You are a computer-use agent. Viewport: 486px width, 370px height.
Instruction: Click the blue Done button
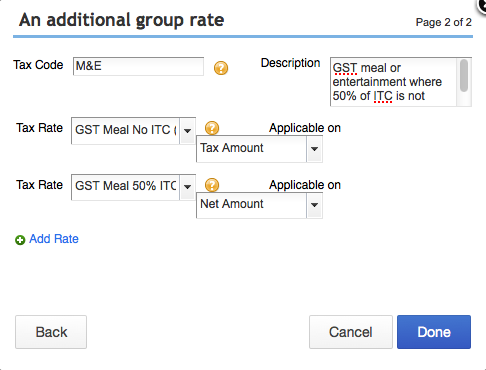[434, 332]
